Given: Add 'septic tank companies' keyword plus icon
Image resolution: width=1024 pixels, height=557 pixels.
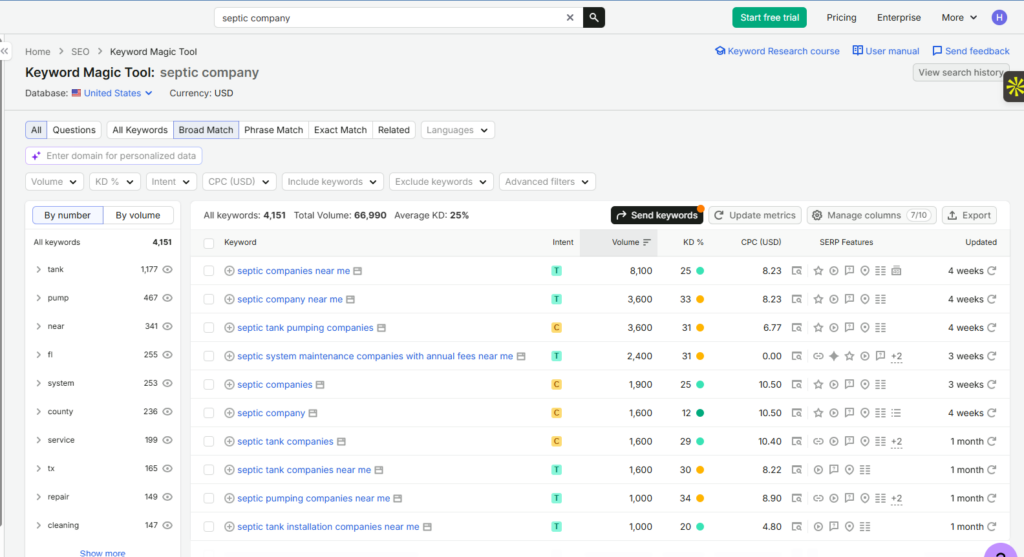Looking at the screenshot, I should (229, 441).
